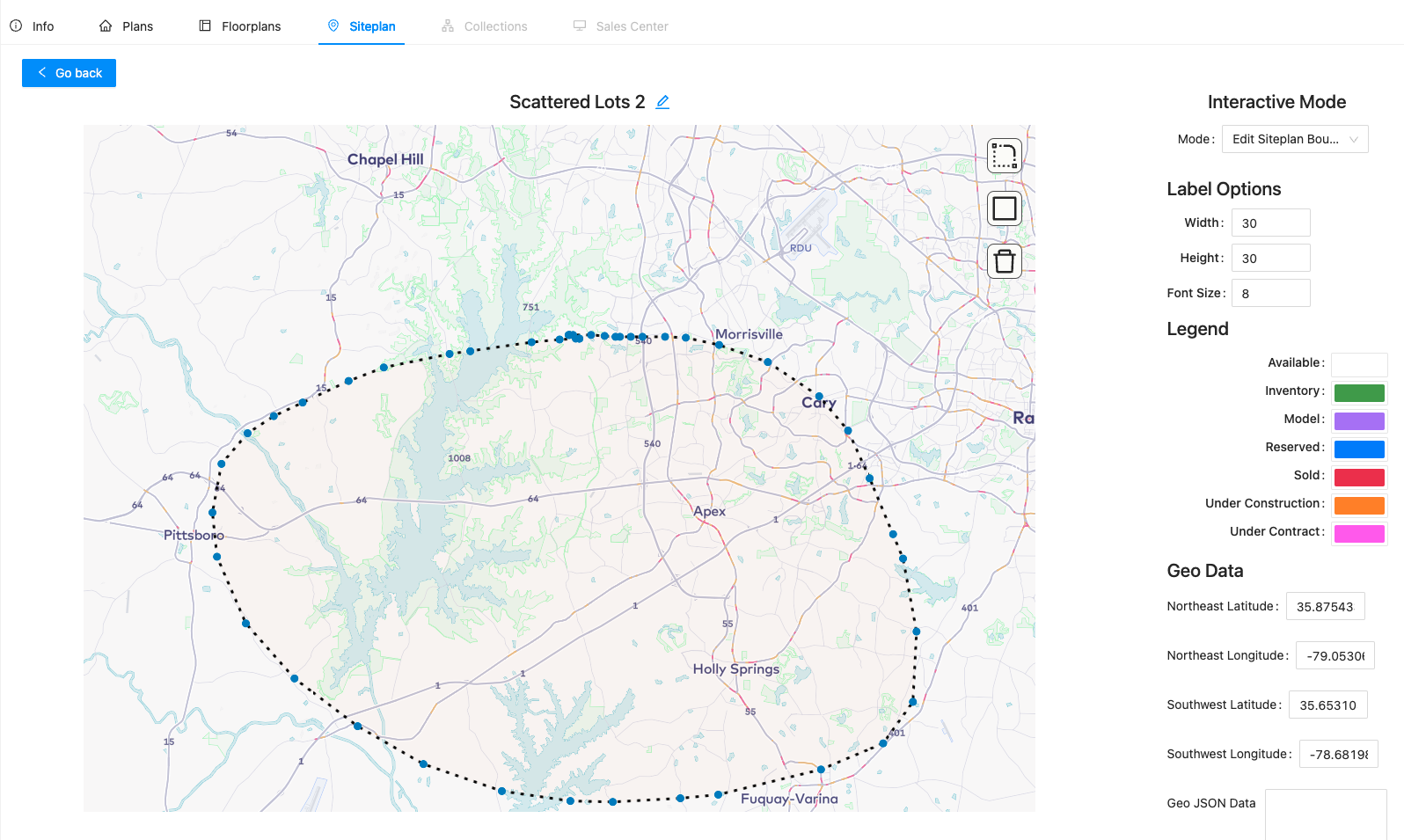
Task: Click into the Font Size field
Action: pyautogui.click(x=1270, y=293)
